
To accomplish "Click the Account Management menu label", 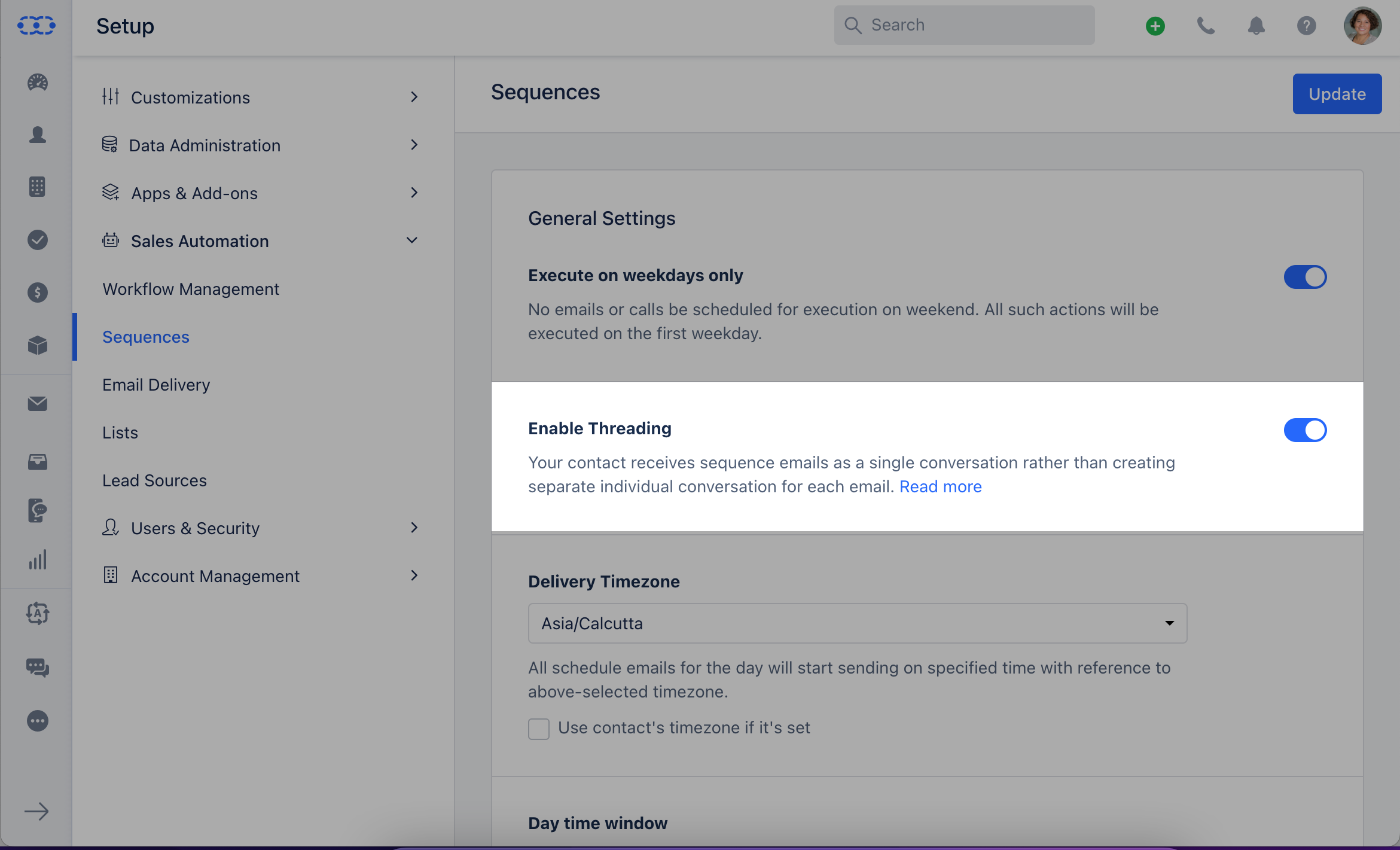I will [215, 576].
